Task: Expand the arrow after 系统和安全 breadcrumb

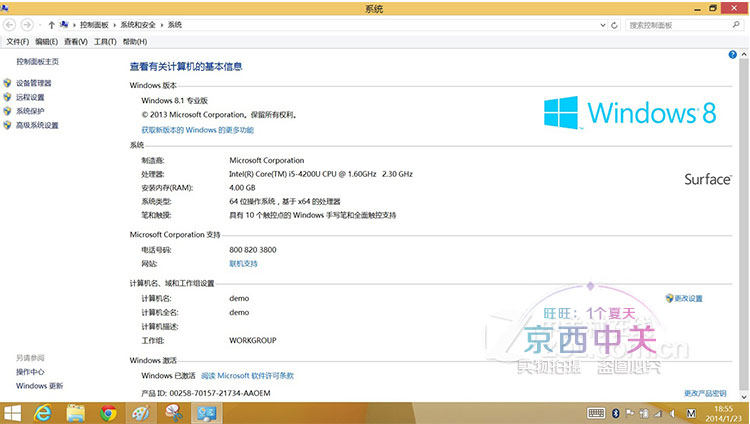Action: click(162, 25)
